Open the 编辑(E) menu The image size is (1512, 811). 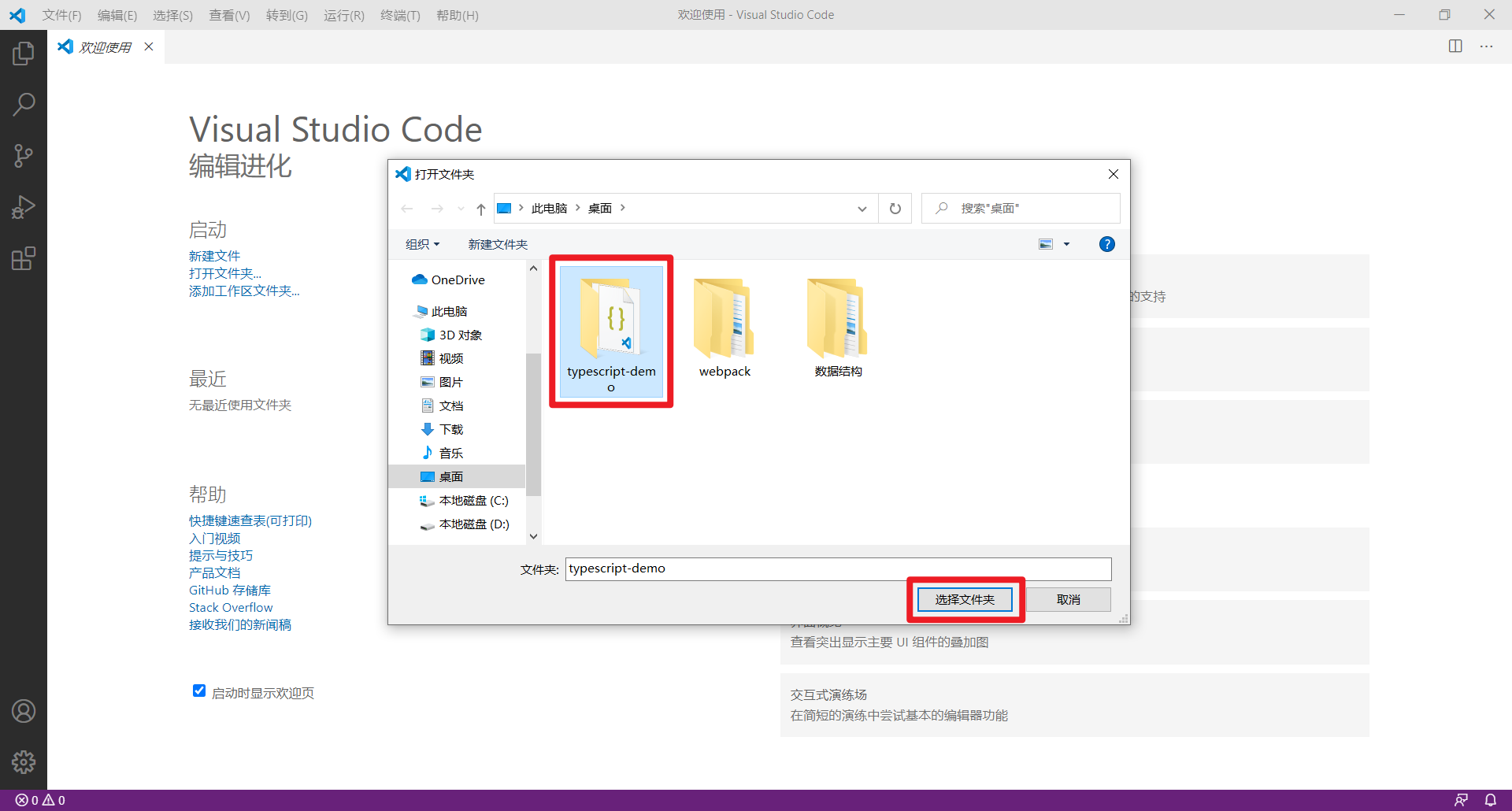point(117,15)
